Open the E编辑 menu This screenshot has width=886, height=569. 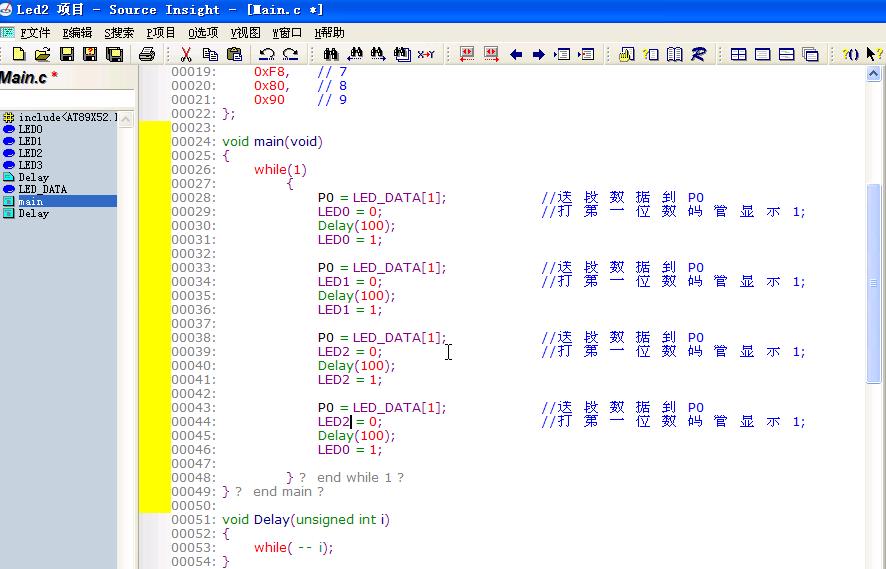click(77, 33)
